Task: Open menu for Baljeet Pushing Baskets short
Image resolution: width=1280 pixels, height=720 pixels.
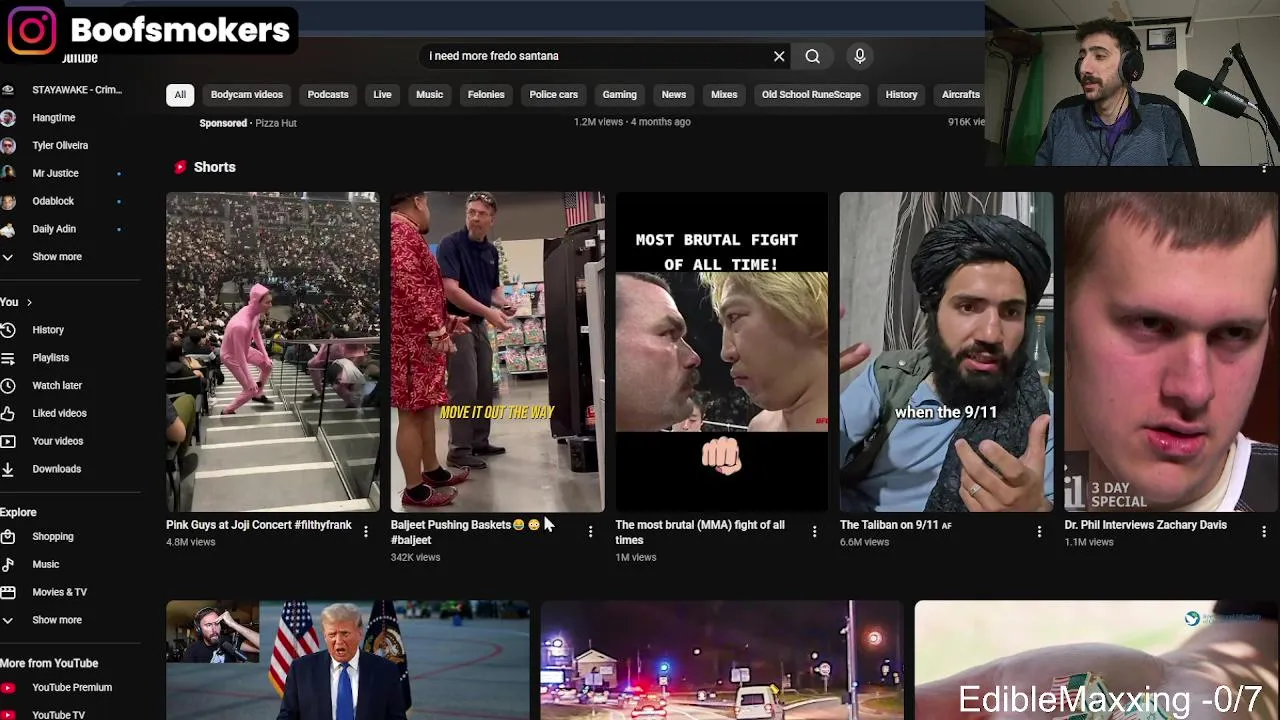Action: (590, 532)
